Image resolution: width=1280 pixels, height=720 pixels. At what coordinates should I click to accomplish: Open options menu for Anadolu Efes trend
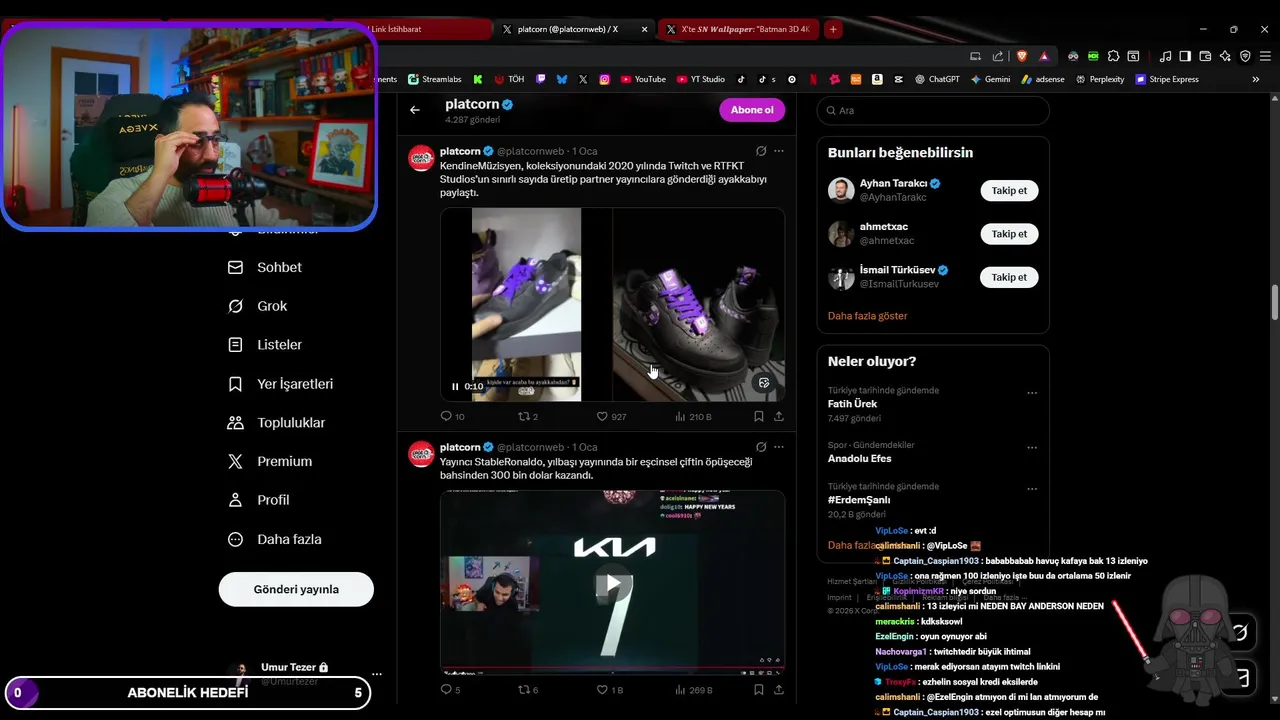coord(1032,447)
